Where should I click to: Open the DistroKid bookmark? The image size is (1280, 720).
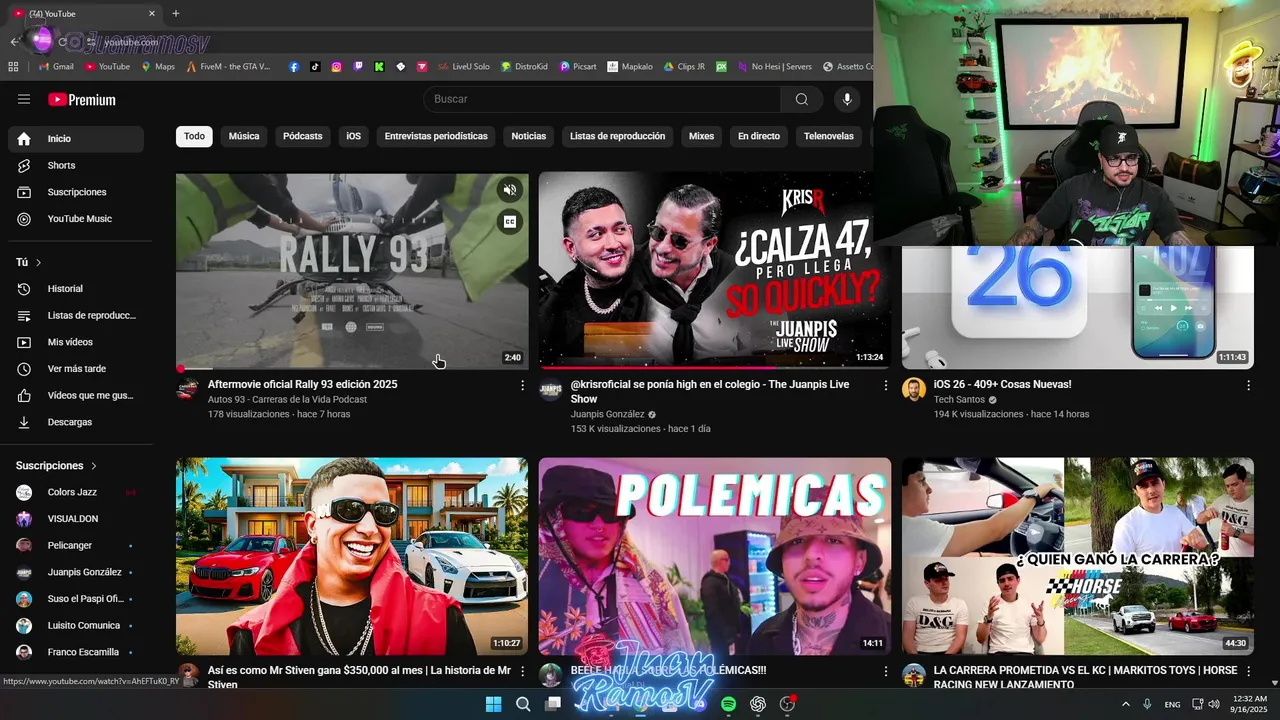click(x=524, y=67)
